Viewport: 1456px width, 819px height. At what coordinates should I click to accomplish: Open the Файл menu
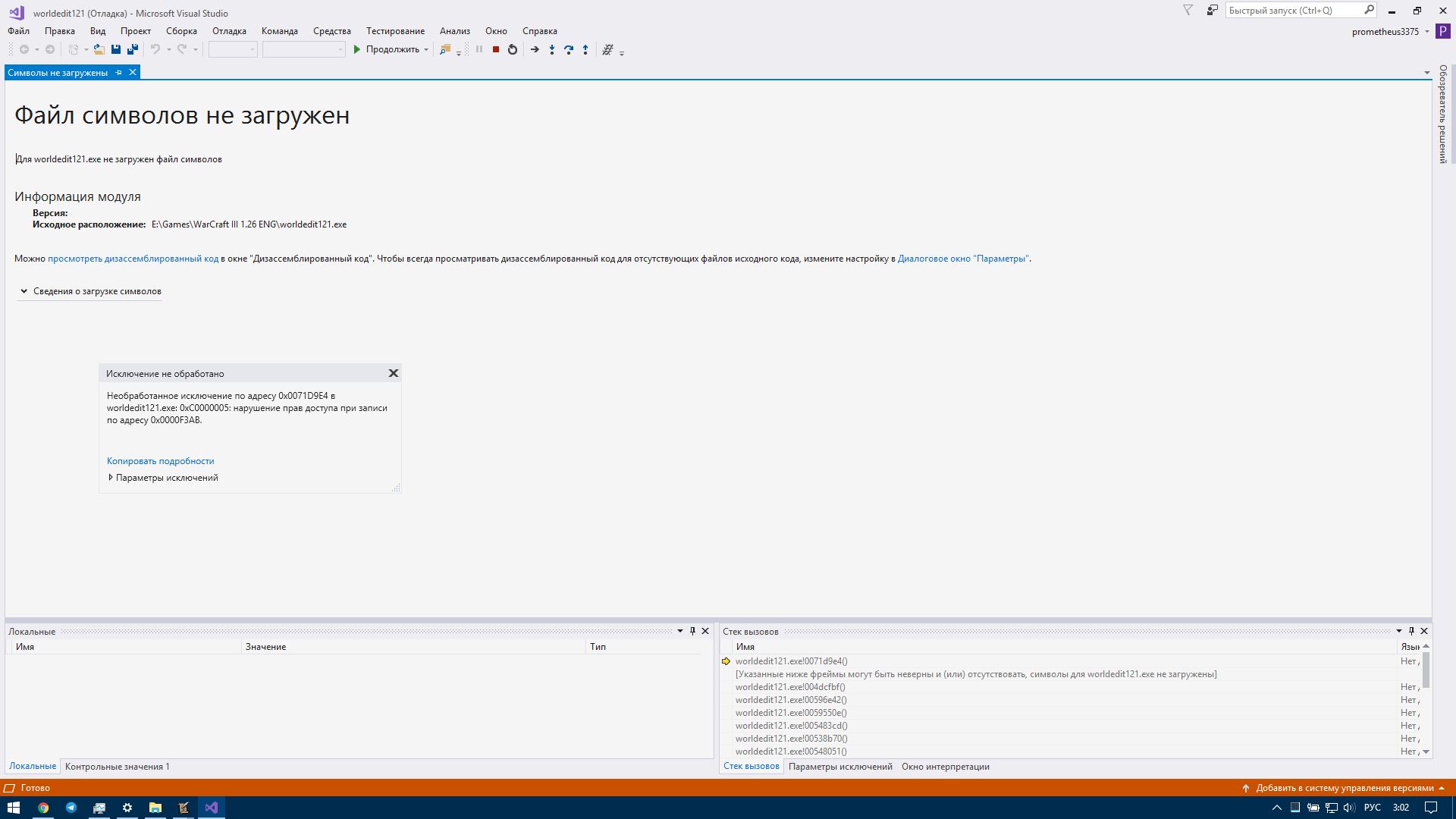pos(19,31)
